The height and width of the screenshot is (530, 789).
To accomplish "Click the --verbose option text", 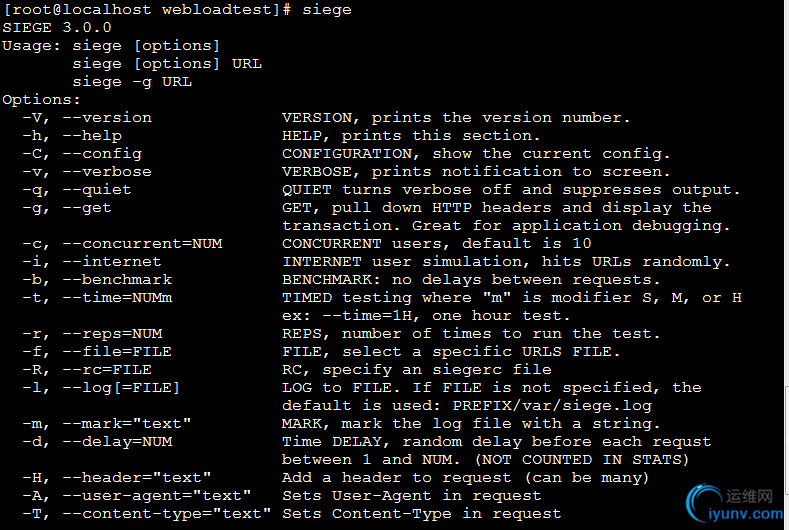I will [107, 172].
